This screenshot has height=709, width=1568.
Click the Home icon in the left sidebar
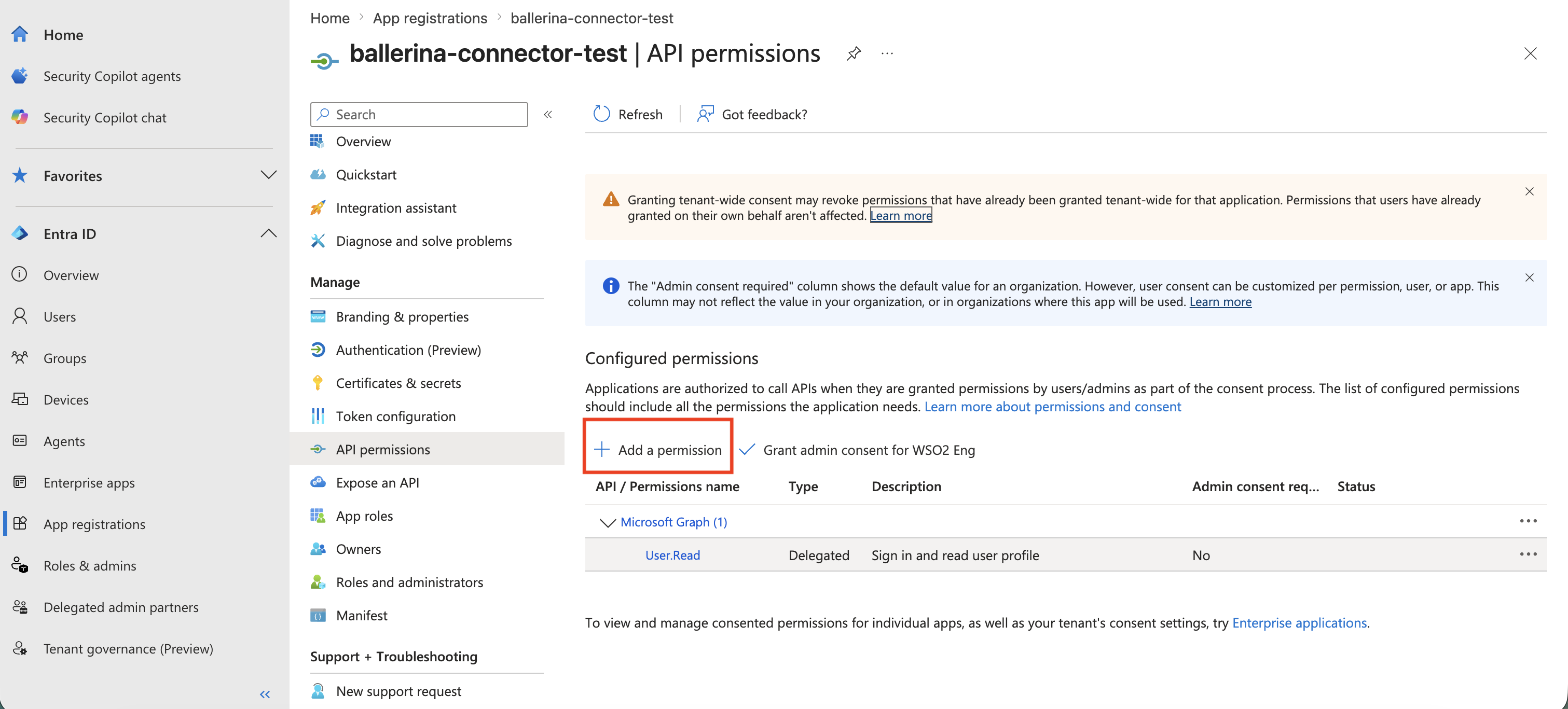point(20,35)
